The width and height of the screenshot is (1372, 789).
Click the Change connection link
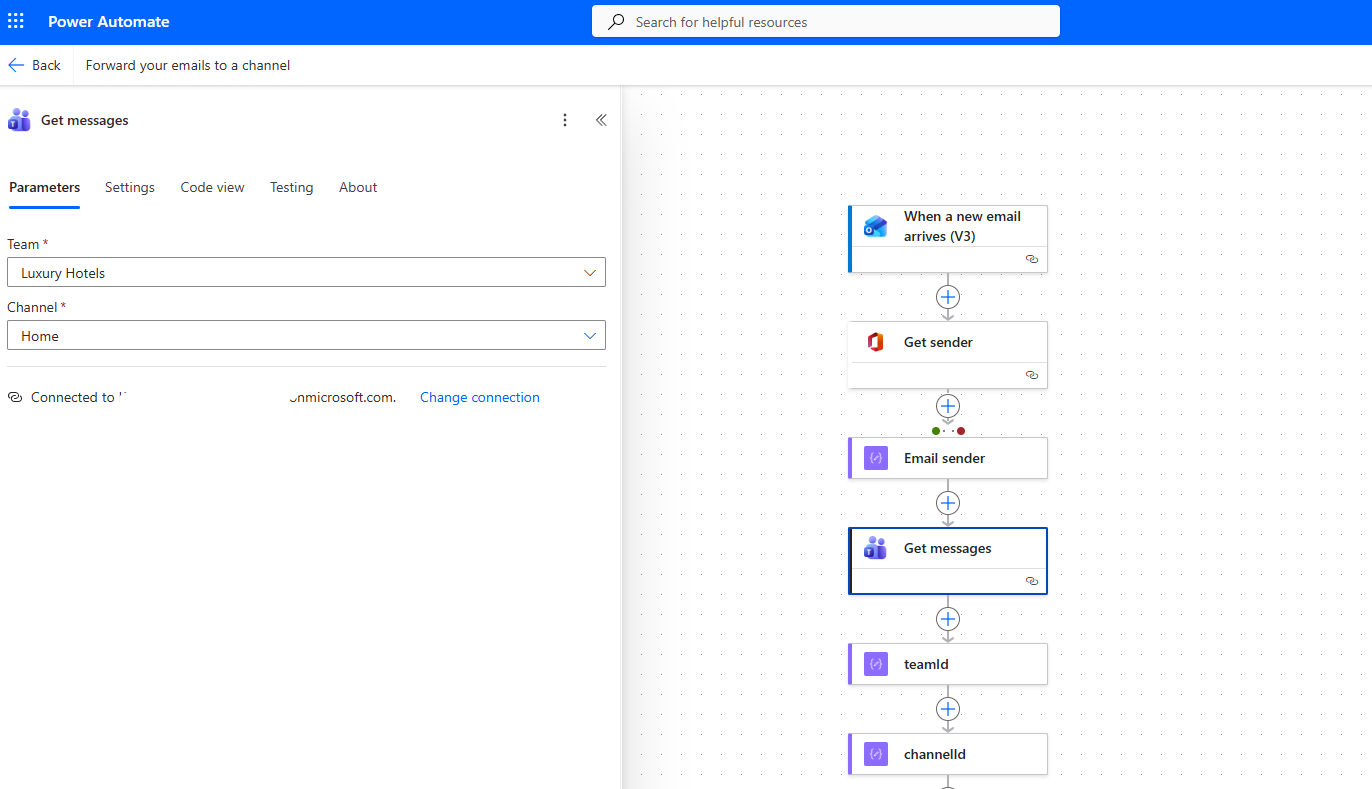click(479, 397)
